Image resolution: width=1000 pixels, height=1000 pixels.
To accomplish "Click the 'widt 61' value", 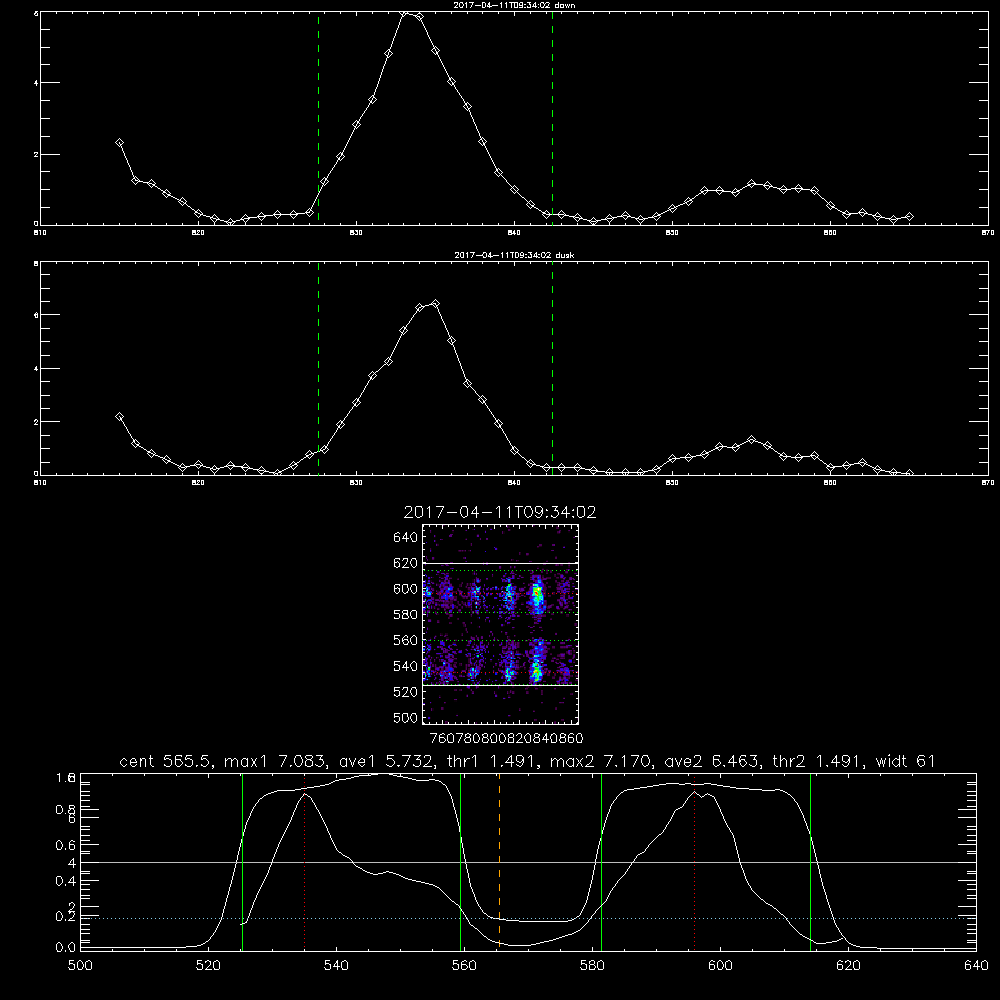I will (906, 761).
